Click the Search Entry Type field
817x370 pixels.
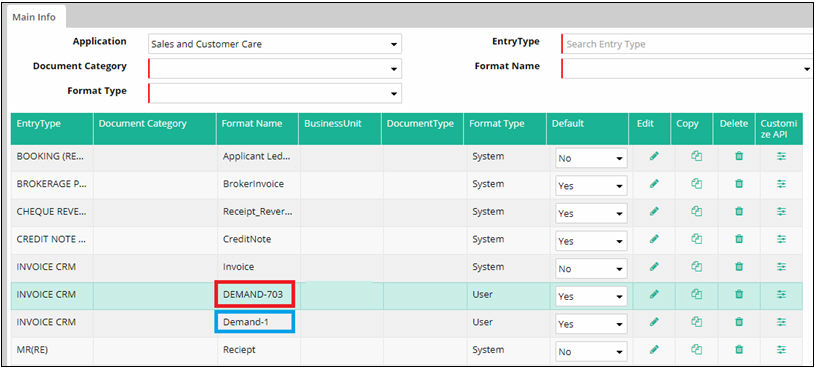tap(687, 44)
